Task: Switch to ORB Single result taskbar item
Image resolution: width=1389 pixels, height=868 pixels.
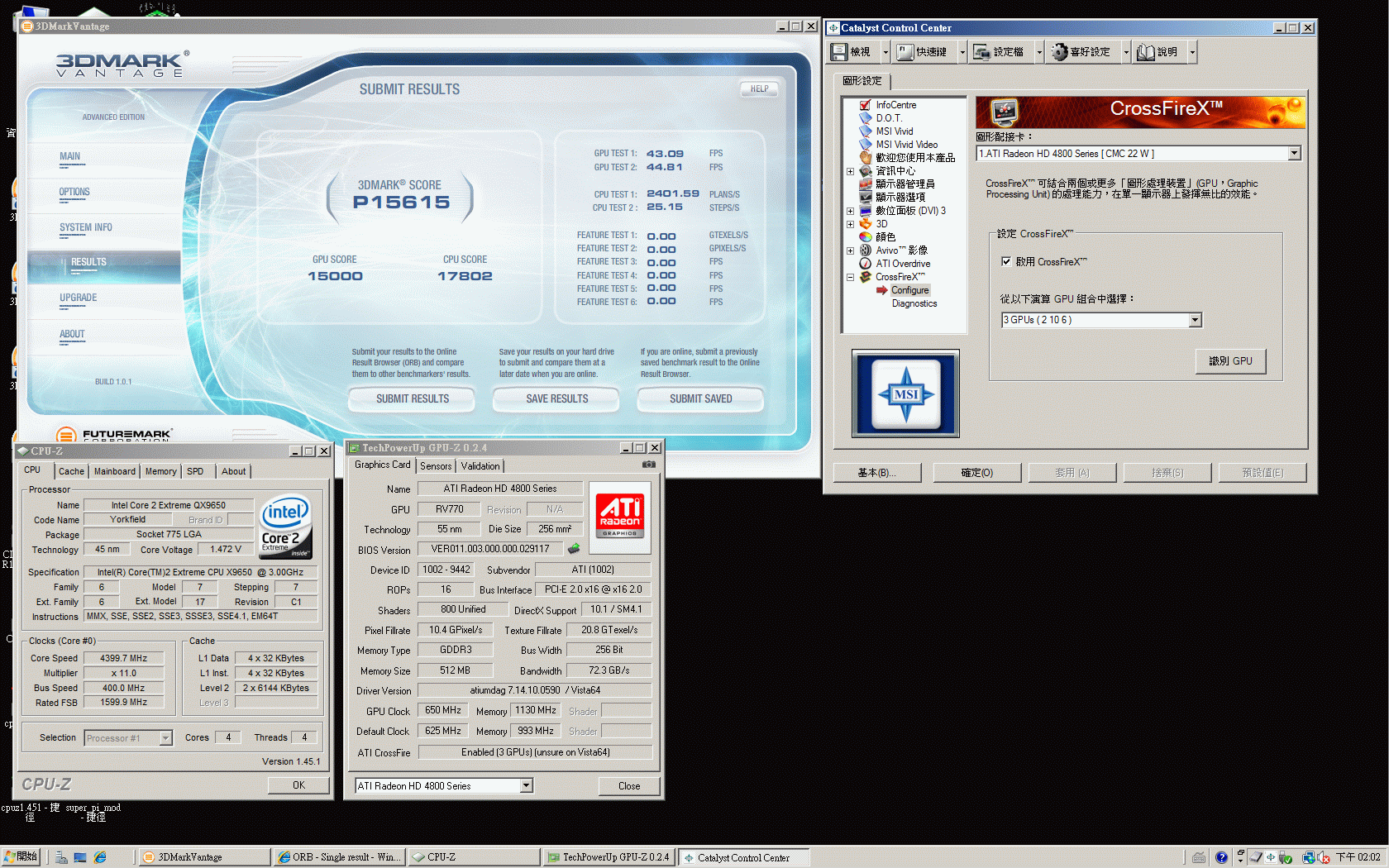Action: (339, 857)
